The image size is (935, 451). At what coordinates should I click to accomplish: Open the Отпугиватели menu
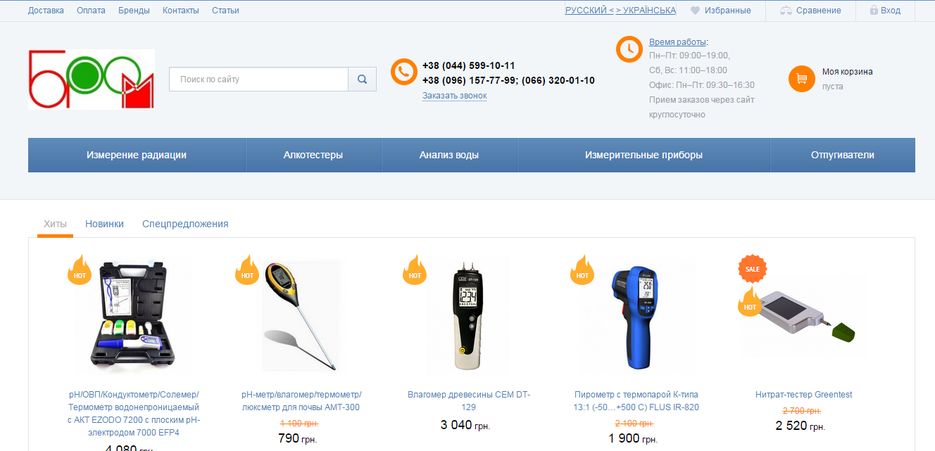tap(843, 155)
